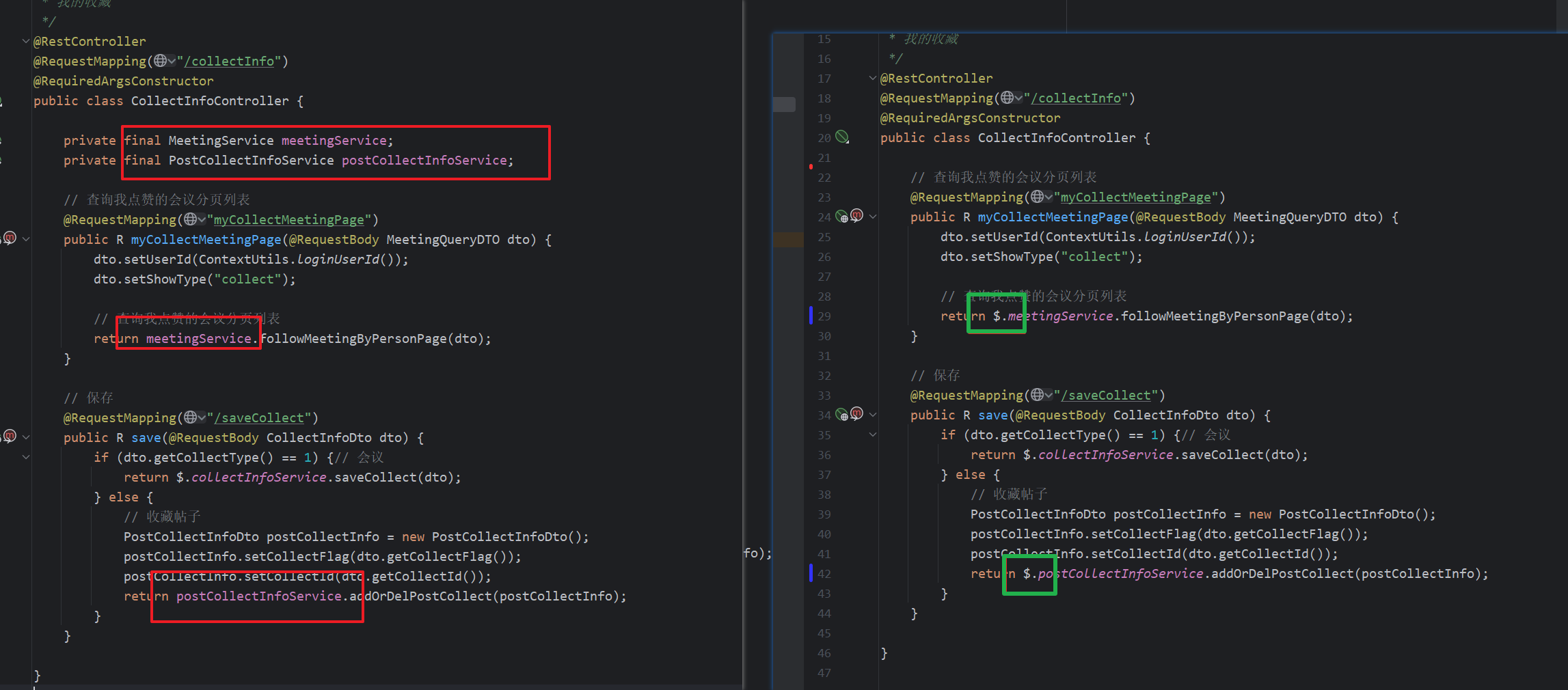The width and height of the screenshot is (1568, 690).
Task: Click red method icon beside left editor's myCollectMeetingPage
Action: pos(10,238)
